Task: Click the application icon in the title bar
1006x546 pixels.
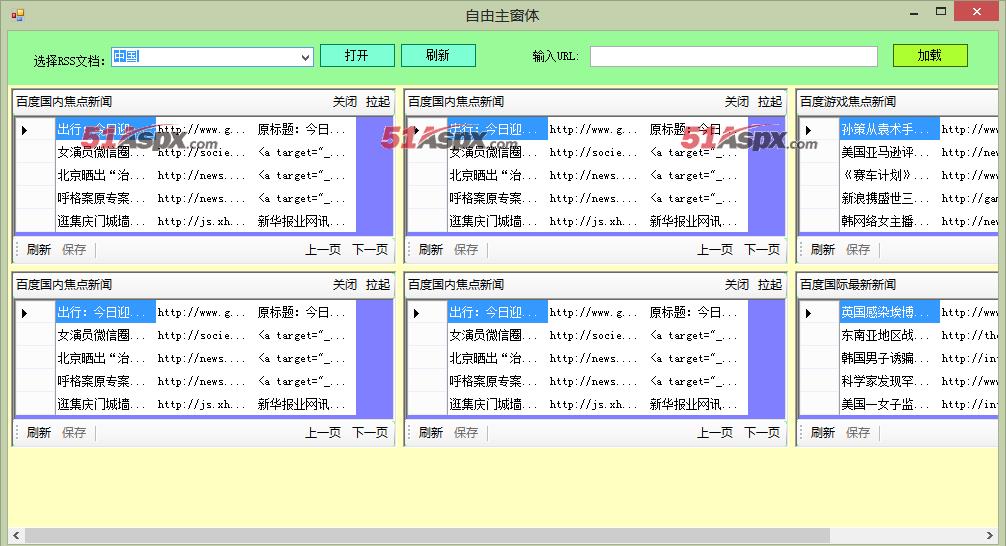Action: tap(17, 14)
